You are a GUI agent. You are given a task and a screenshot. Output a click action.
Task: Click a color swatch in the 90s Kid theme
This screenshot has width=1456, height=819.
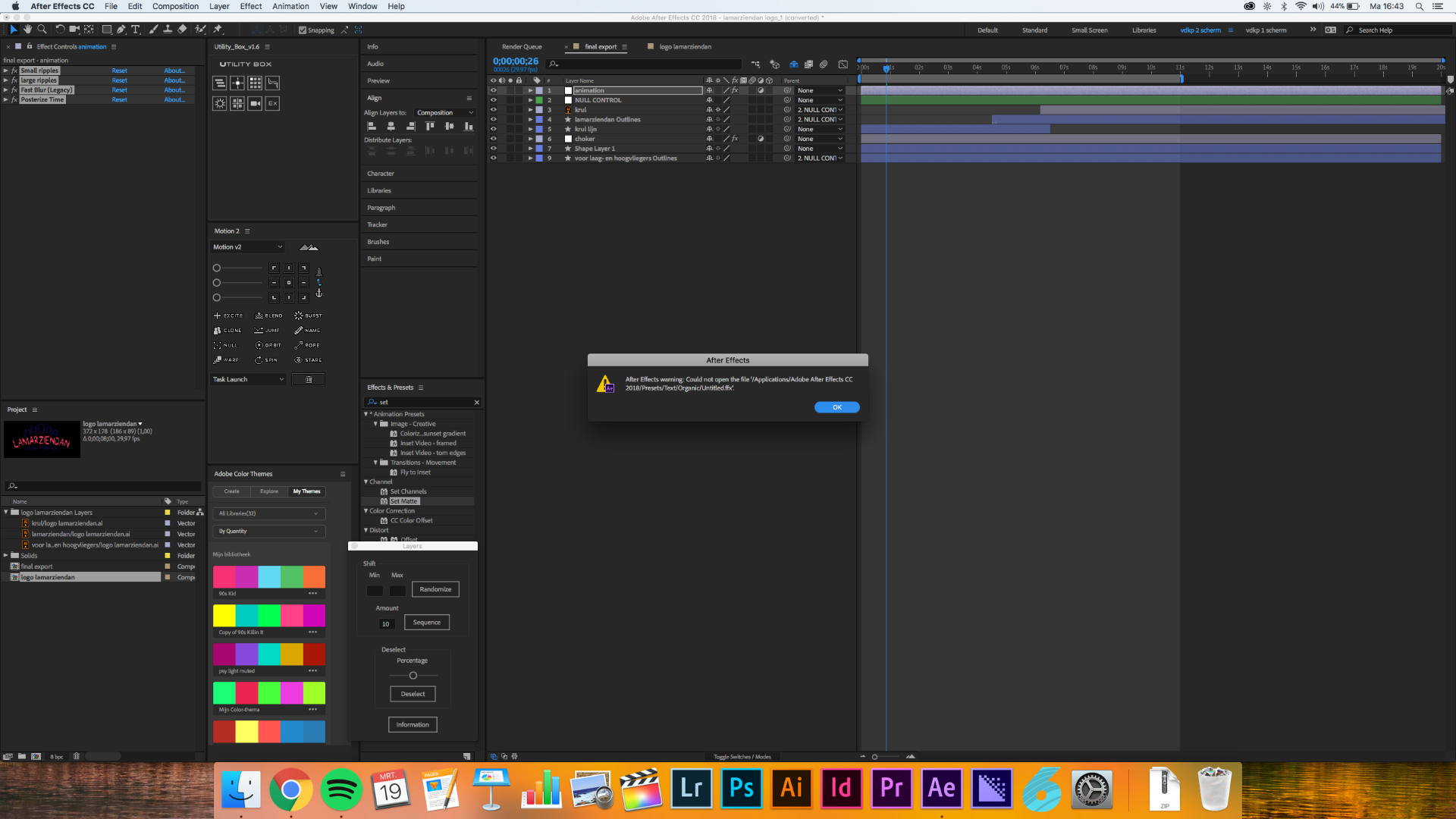point(224,579)
